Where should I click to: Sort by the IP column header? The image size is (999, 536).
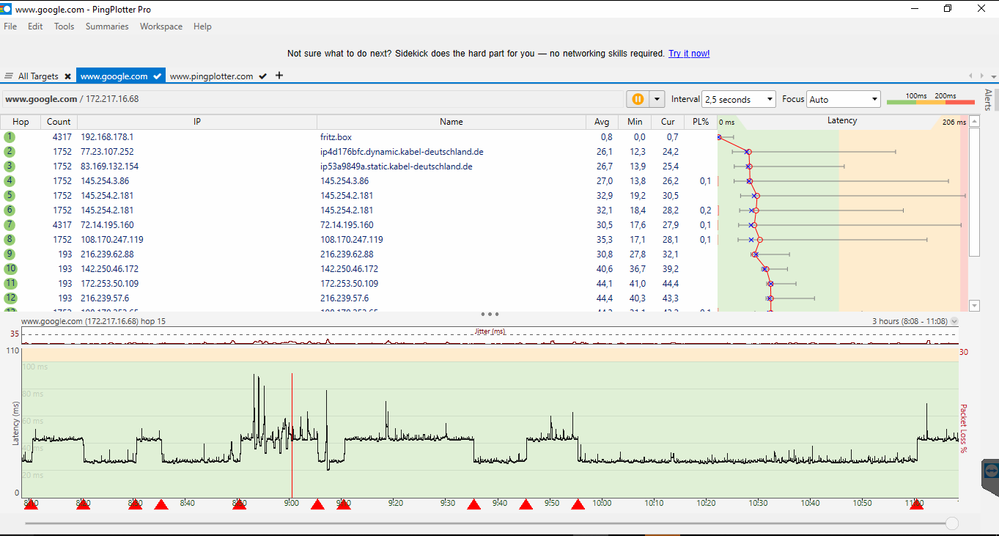(x=197, y=122)
